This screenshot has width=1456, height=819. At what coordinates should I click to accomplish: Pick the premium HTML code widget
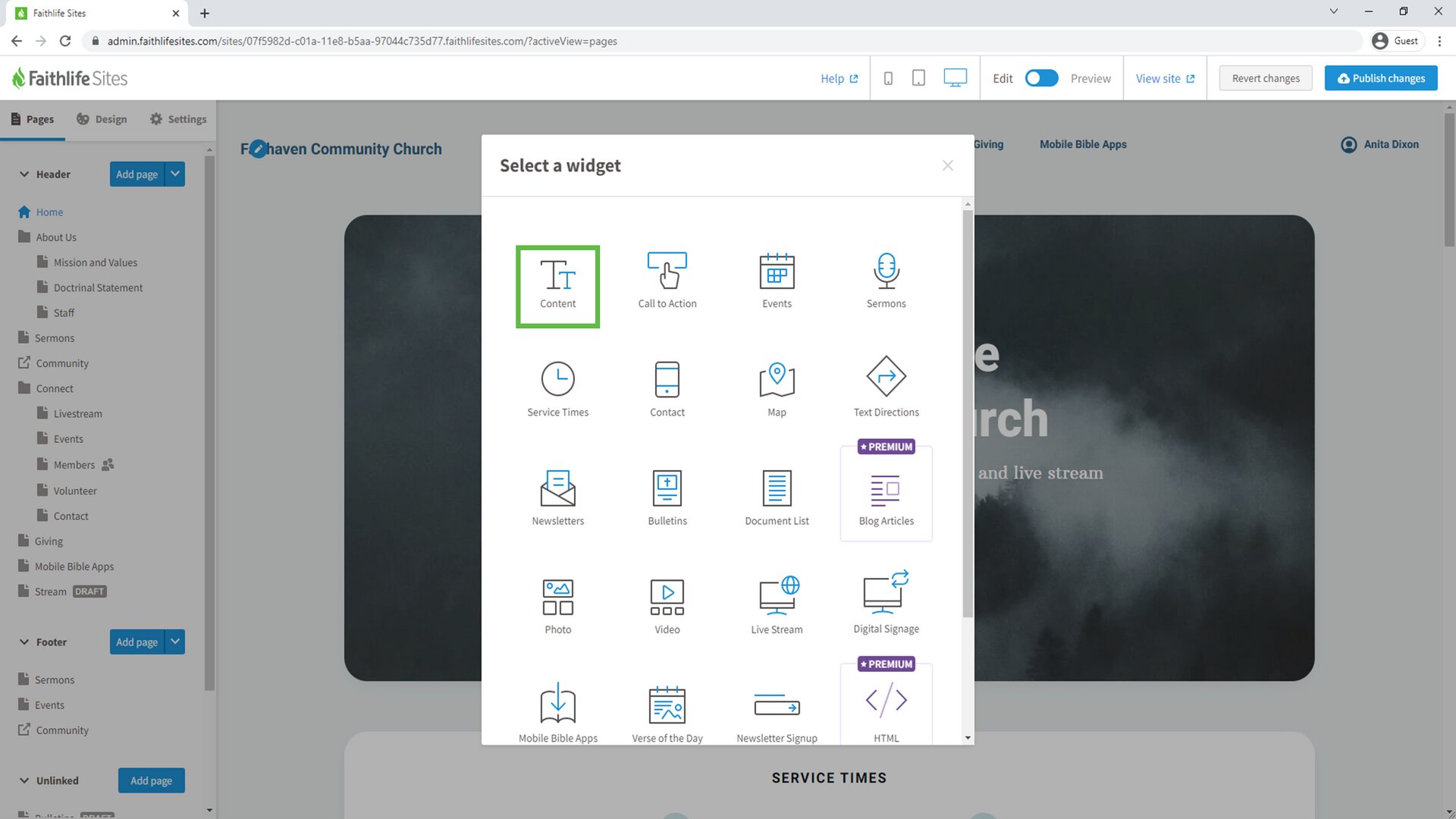[x=886, y=705]
